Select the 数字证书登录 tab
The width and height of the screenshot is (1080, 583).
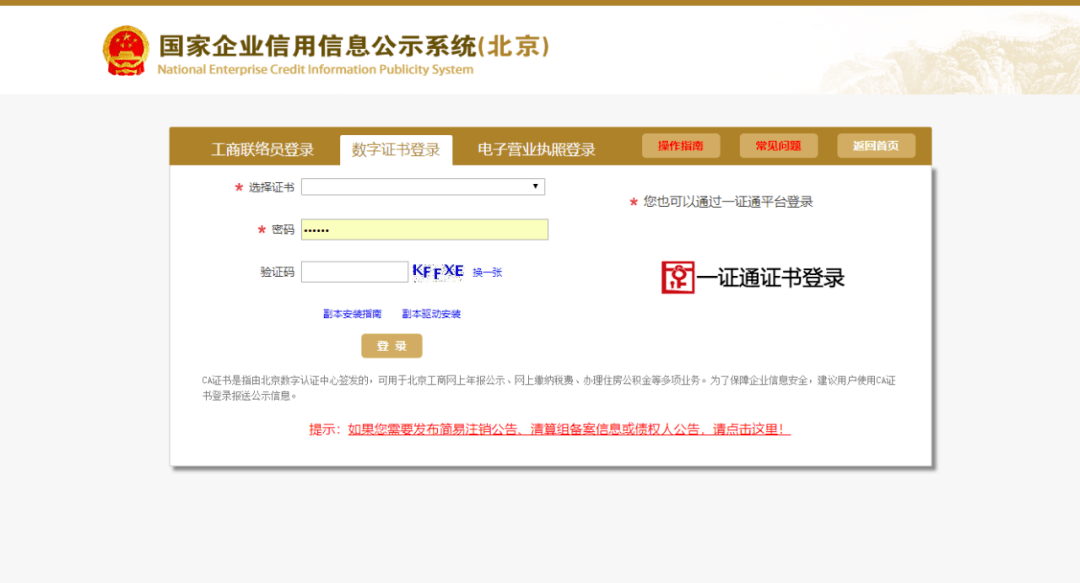point(396,150)
